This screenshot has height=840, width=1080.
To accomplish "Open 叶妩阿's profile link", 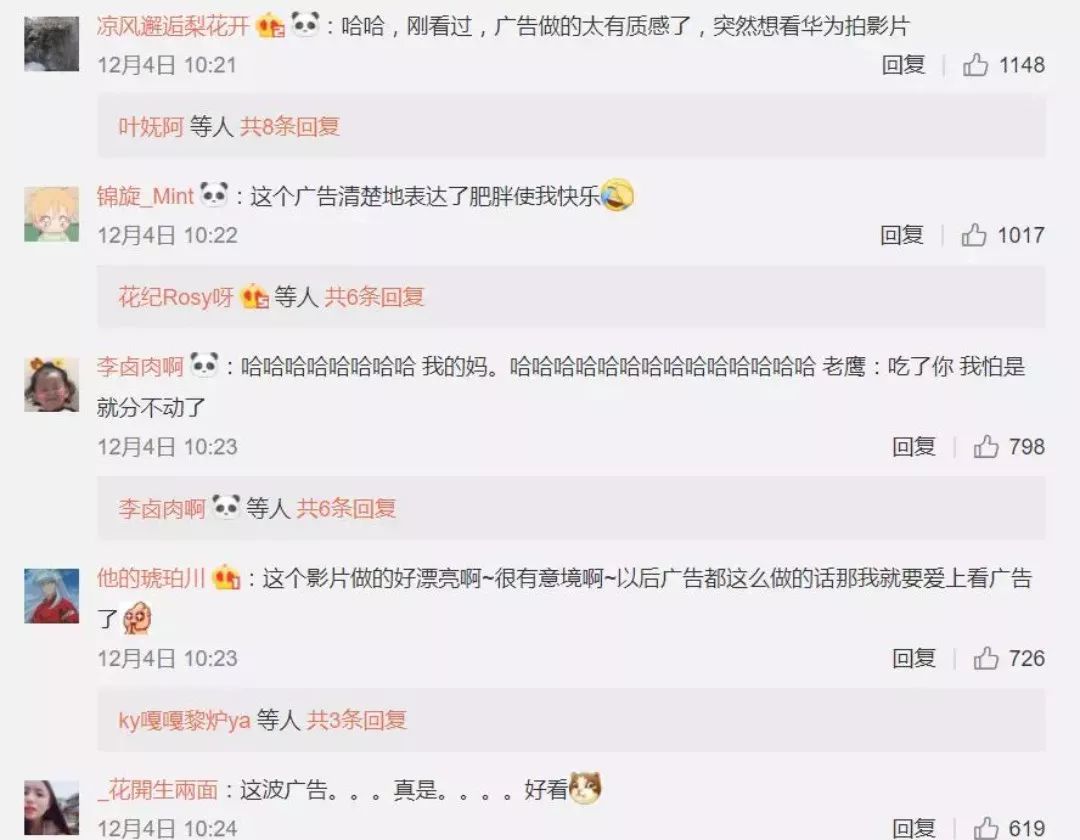I will coord(151,127).
